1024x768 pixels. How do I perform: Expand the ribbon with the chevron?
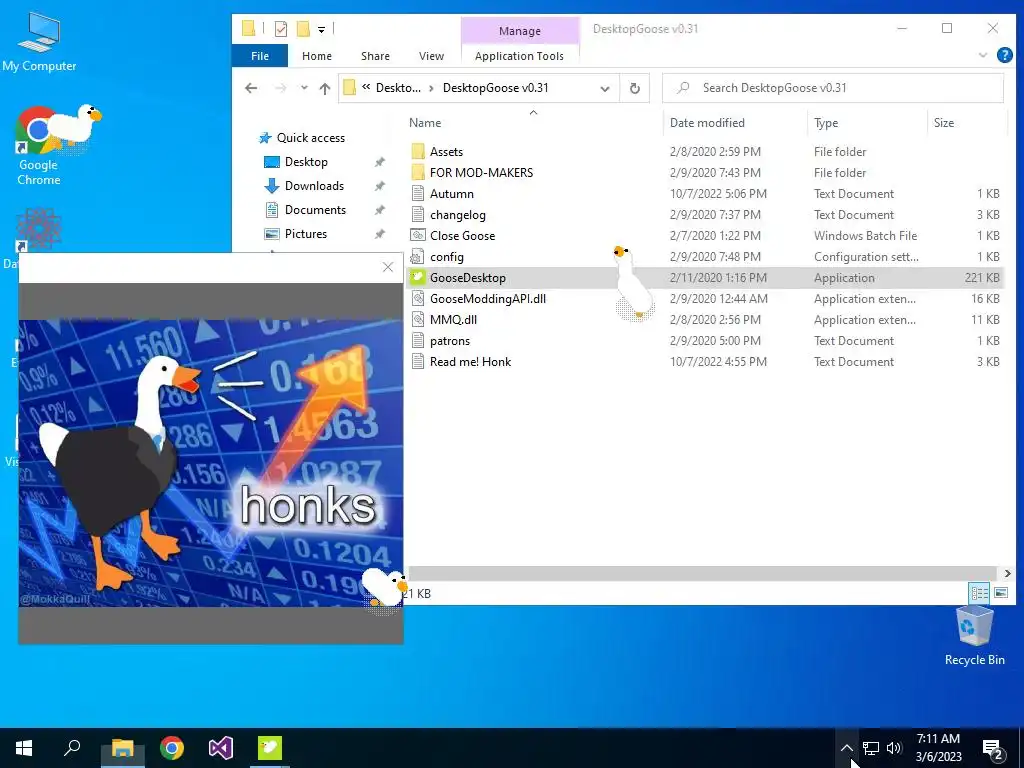pos(982,56)
